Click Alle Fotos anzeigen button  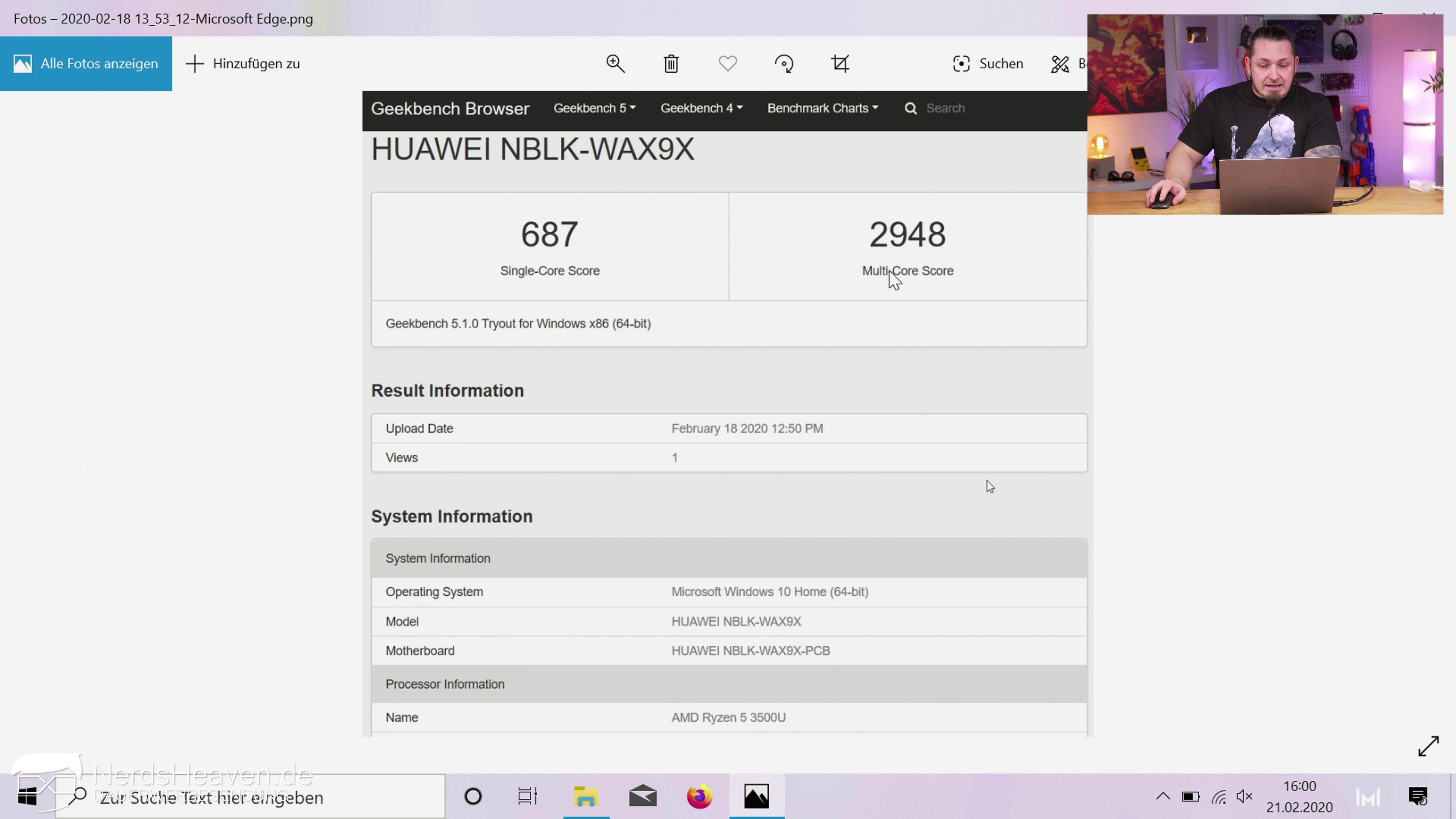click(x=86, y=63)
